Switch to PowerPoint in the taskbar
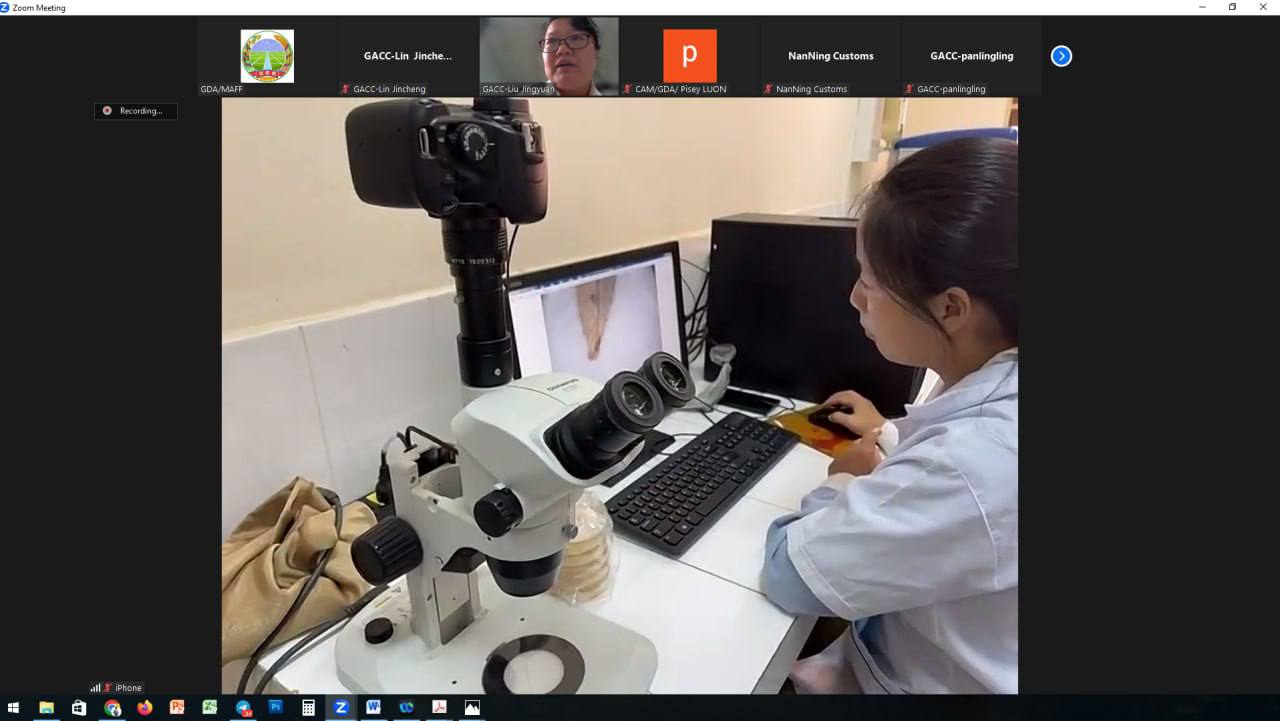The width and height of the screenshot is (1280, 721). click(x=177, y=708)
